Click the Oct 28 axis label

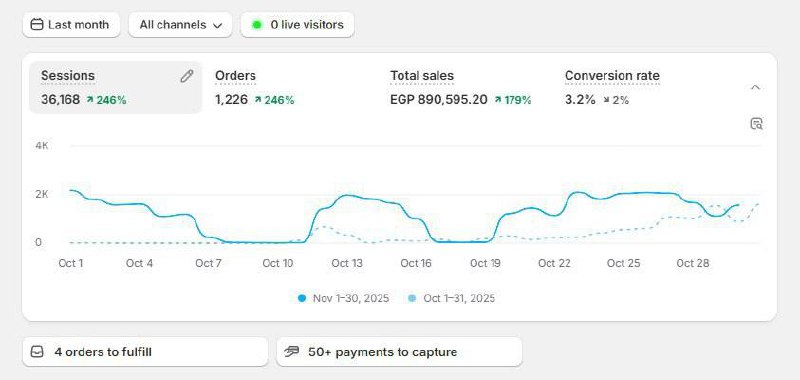click(x=692, y=263)
